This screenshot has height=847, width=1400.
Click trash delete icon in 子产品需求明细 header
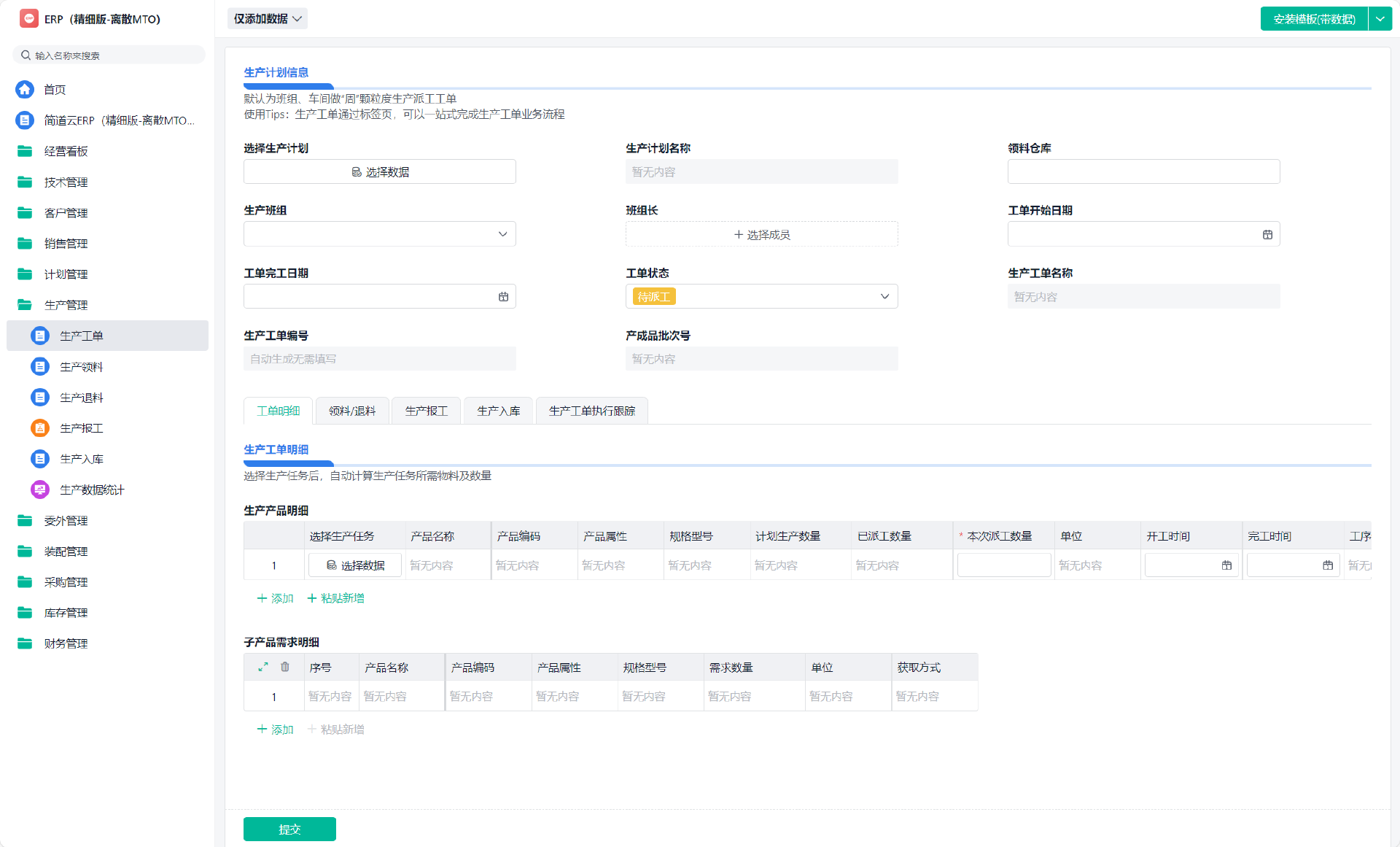(x=285, y=667)
